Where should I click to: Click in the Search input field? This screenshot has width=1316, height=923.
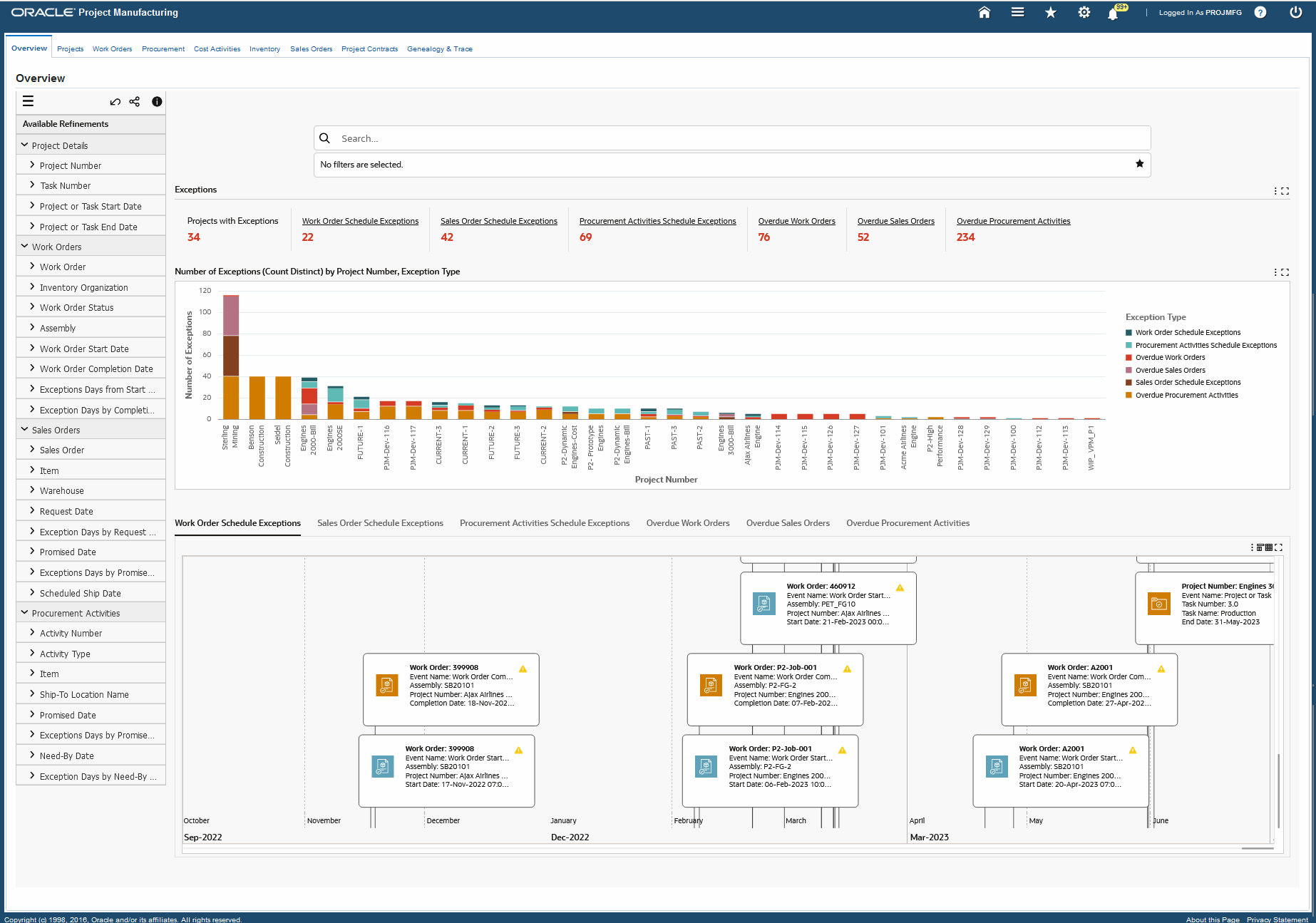pos(732,138)
